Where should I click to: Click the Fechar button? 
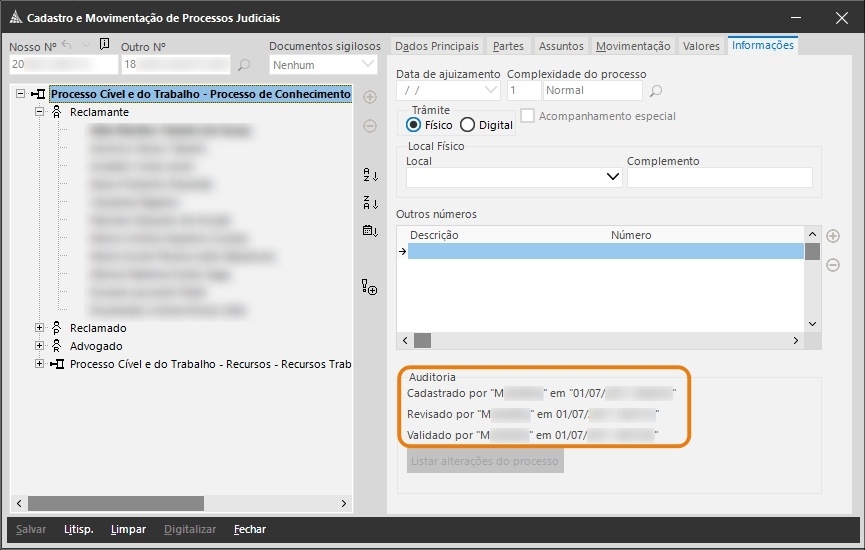250,529
